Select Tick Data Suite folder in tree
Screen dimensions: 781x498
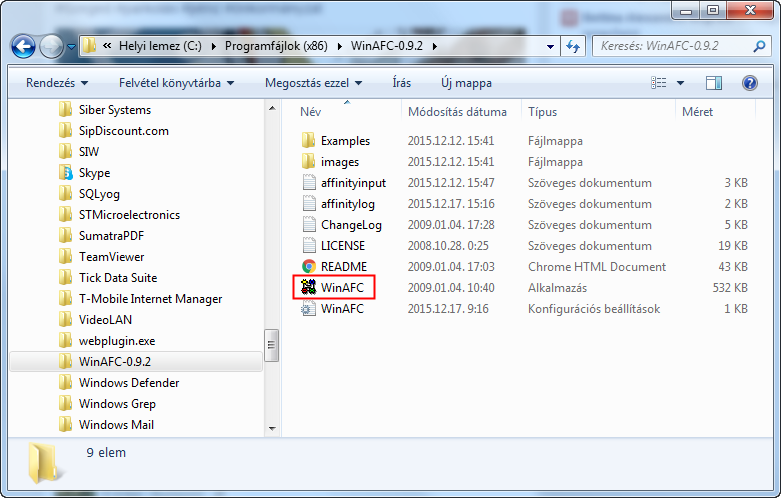118,277
